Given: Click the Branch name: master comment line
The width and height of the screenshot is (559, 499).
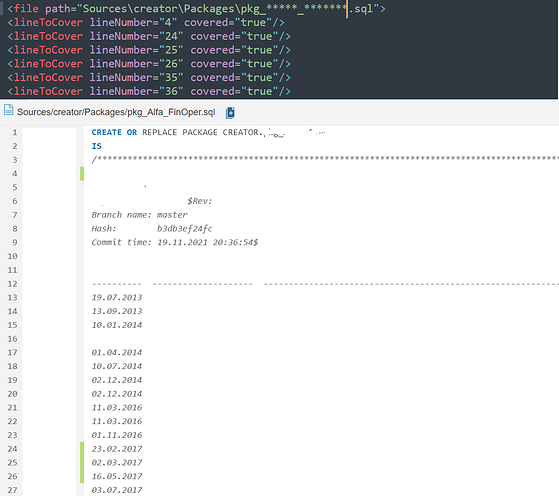Looking at the screenshot, I should tap(139, 215).
